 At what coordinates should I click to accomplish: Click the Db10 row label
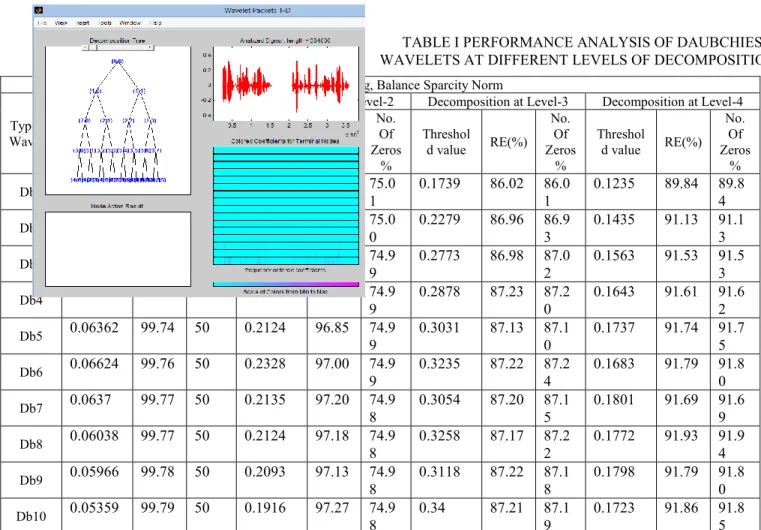31,516
